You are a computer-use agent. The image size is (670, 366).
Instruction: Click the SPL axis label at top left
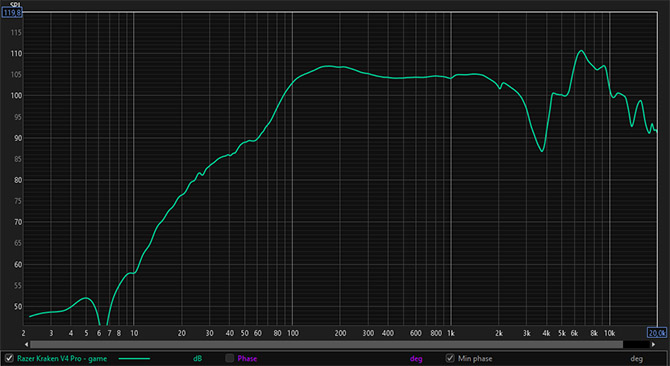pos(15,5)
